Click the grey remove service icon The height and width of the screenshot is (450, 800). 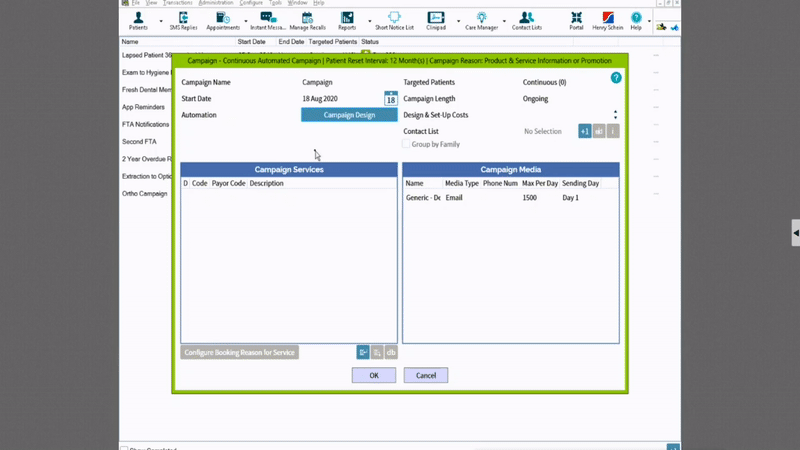pos(377,353)
